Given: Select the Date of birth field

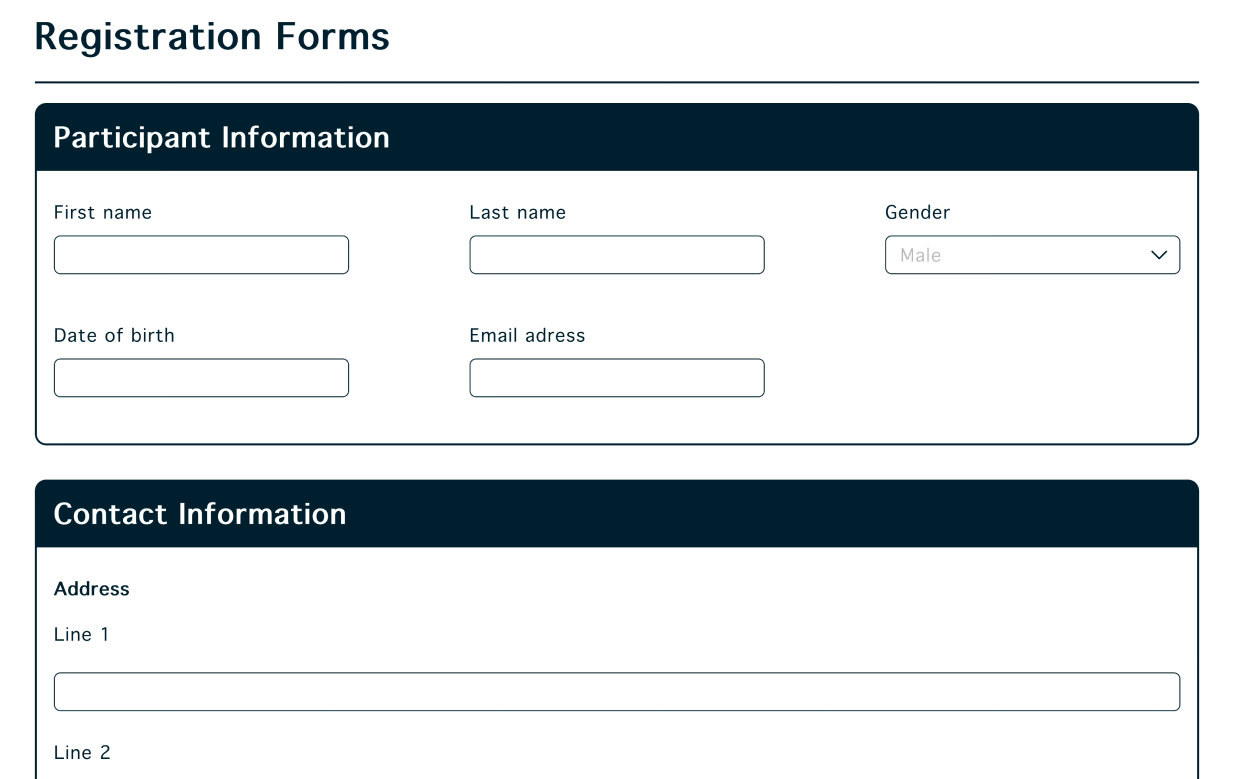Looking at the screenshot, I should point(200,377).
